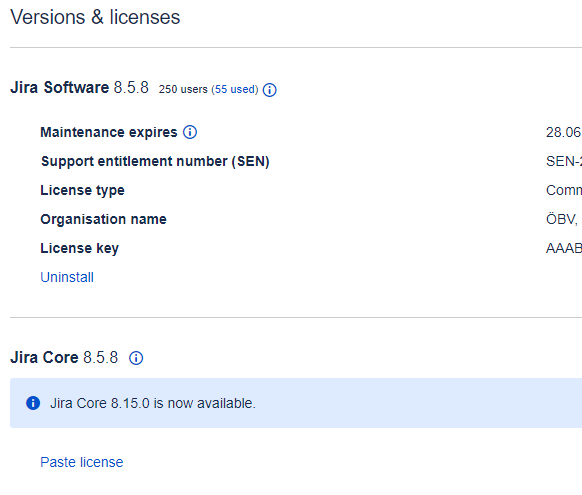
Task: Click the license key value starting AAAB
Action: pos(564,248)
